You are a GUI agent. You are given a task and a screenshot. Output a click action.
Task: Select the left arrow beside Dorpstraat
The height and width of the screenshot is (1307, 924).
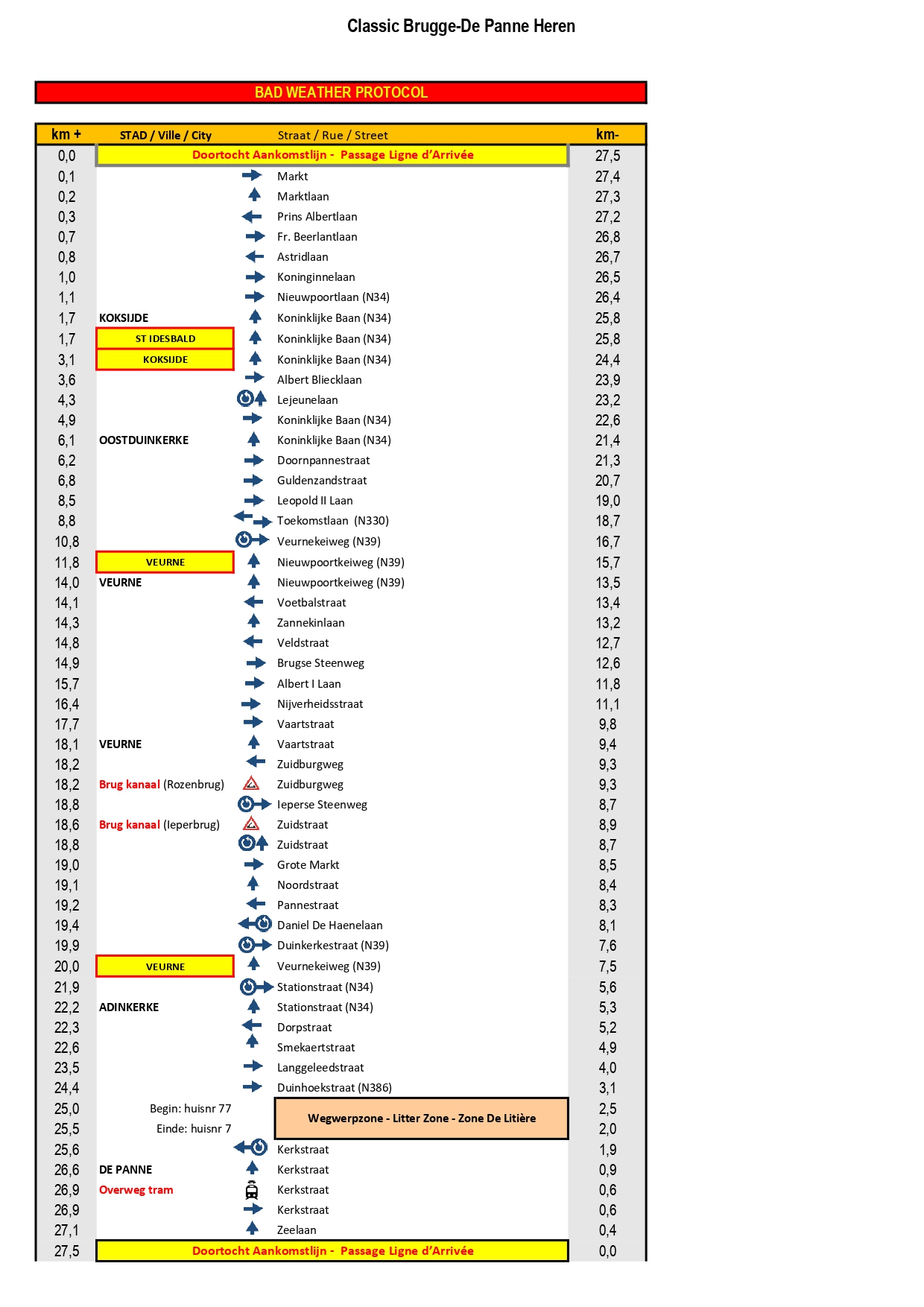point(252,1025)
